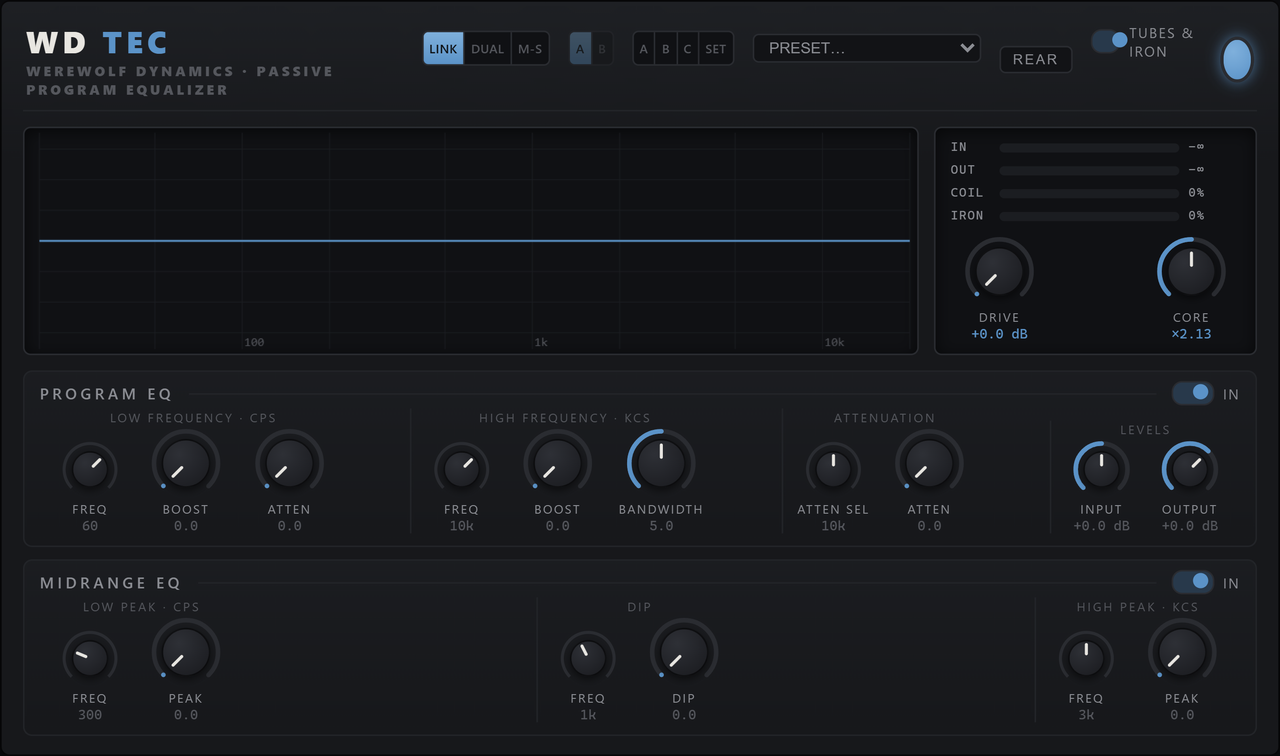Select the B comparison state

602,48
